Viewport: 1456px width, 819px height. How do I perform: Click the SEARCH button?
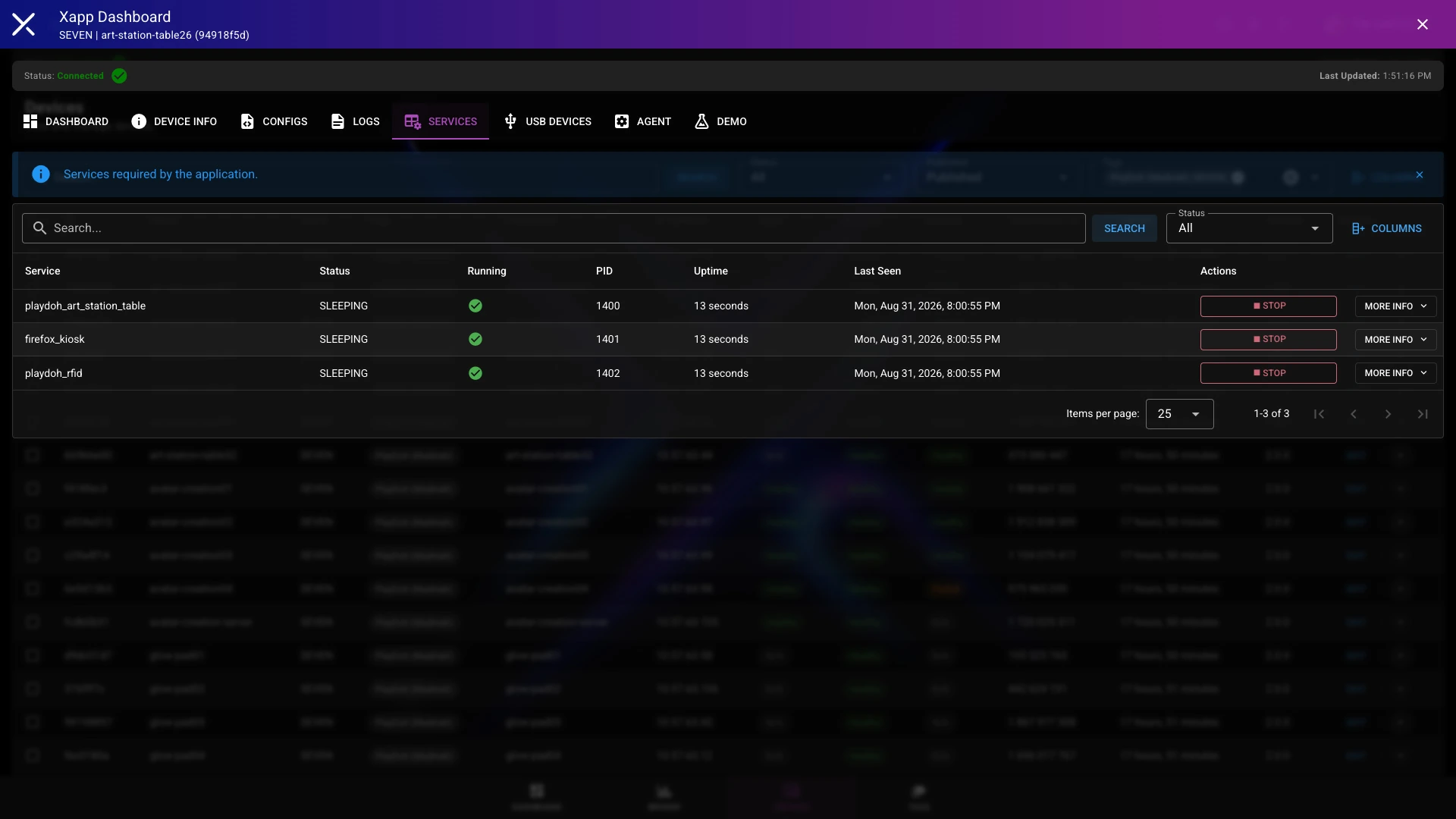pos(1125,228)
